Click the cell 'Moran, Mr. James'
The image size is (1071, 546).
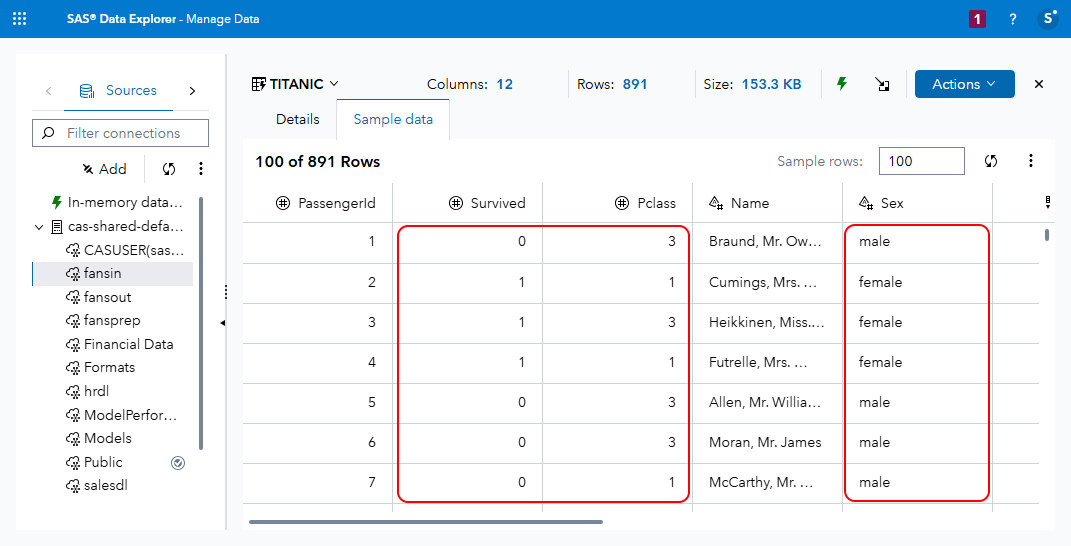click(768, 443)
